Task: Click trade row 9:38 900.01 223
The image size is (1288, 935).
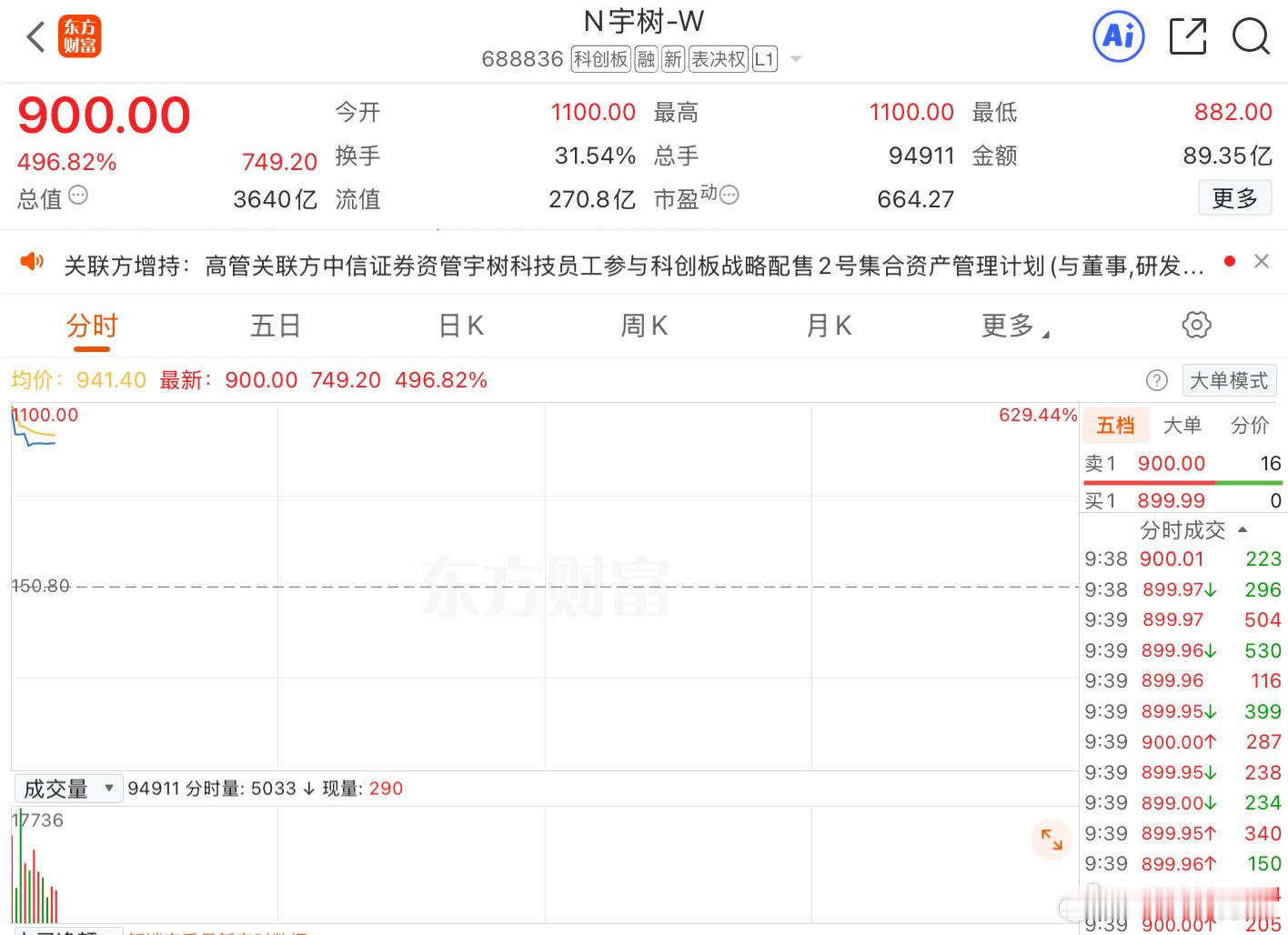Action: [x=1182, y=558]
